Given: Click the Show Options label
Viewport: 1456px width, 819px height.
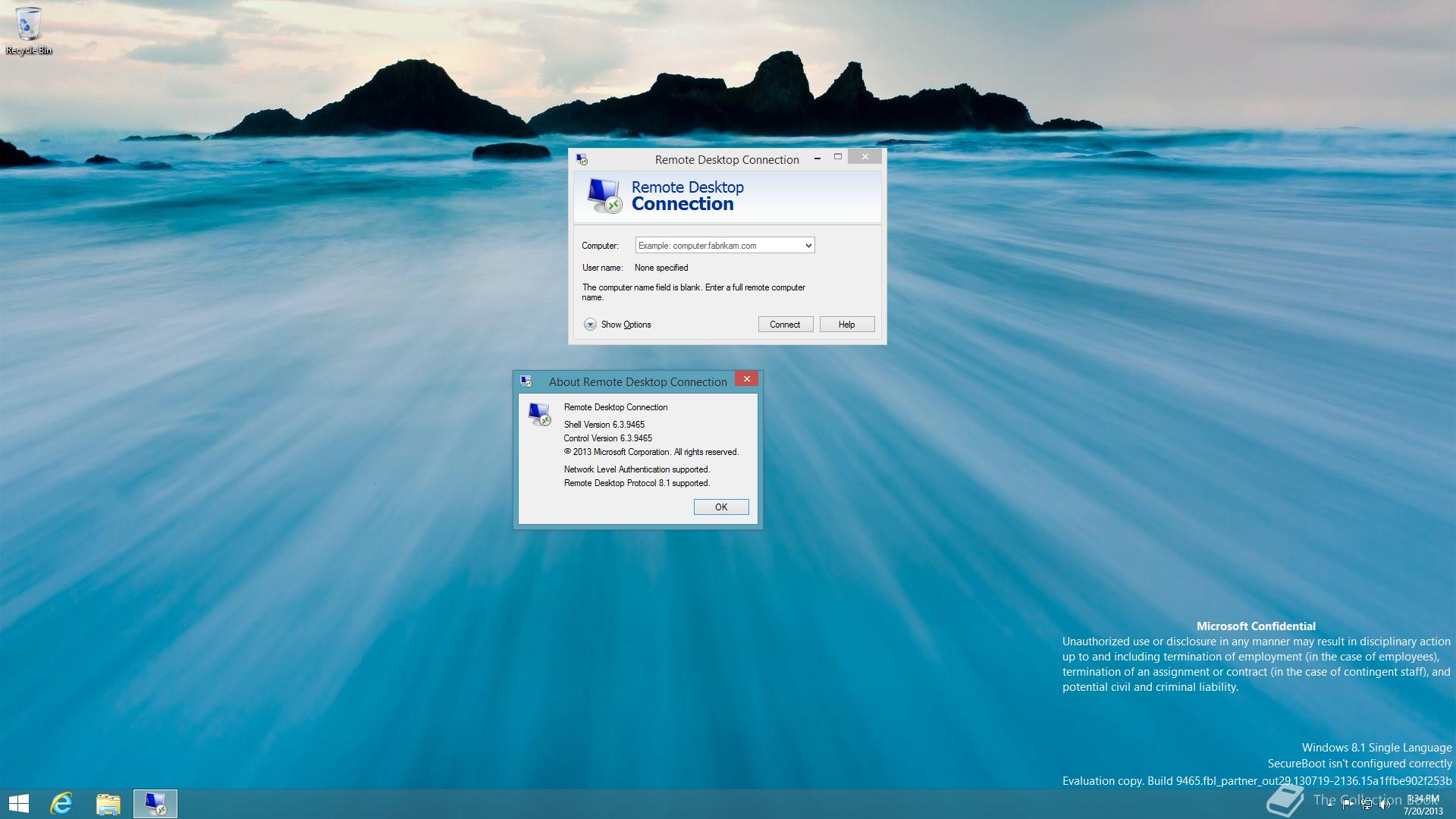Looking at the screenshot, I should (626, 325).
